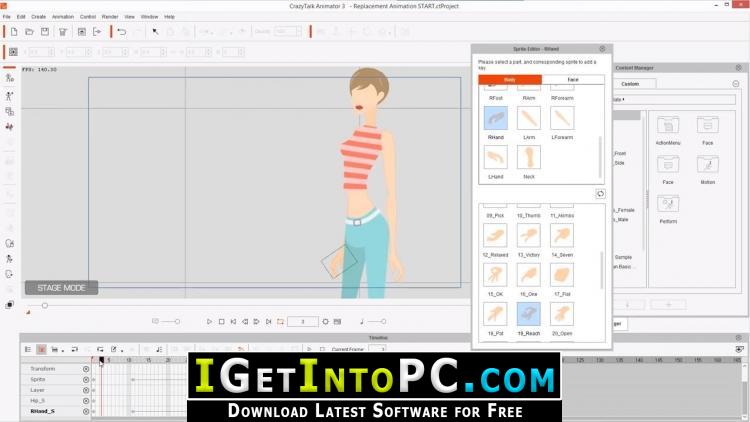Toggle the Transform track close circle
This screenshot has width=750, height=422.
[x=86, y=369]
